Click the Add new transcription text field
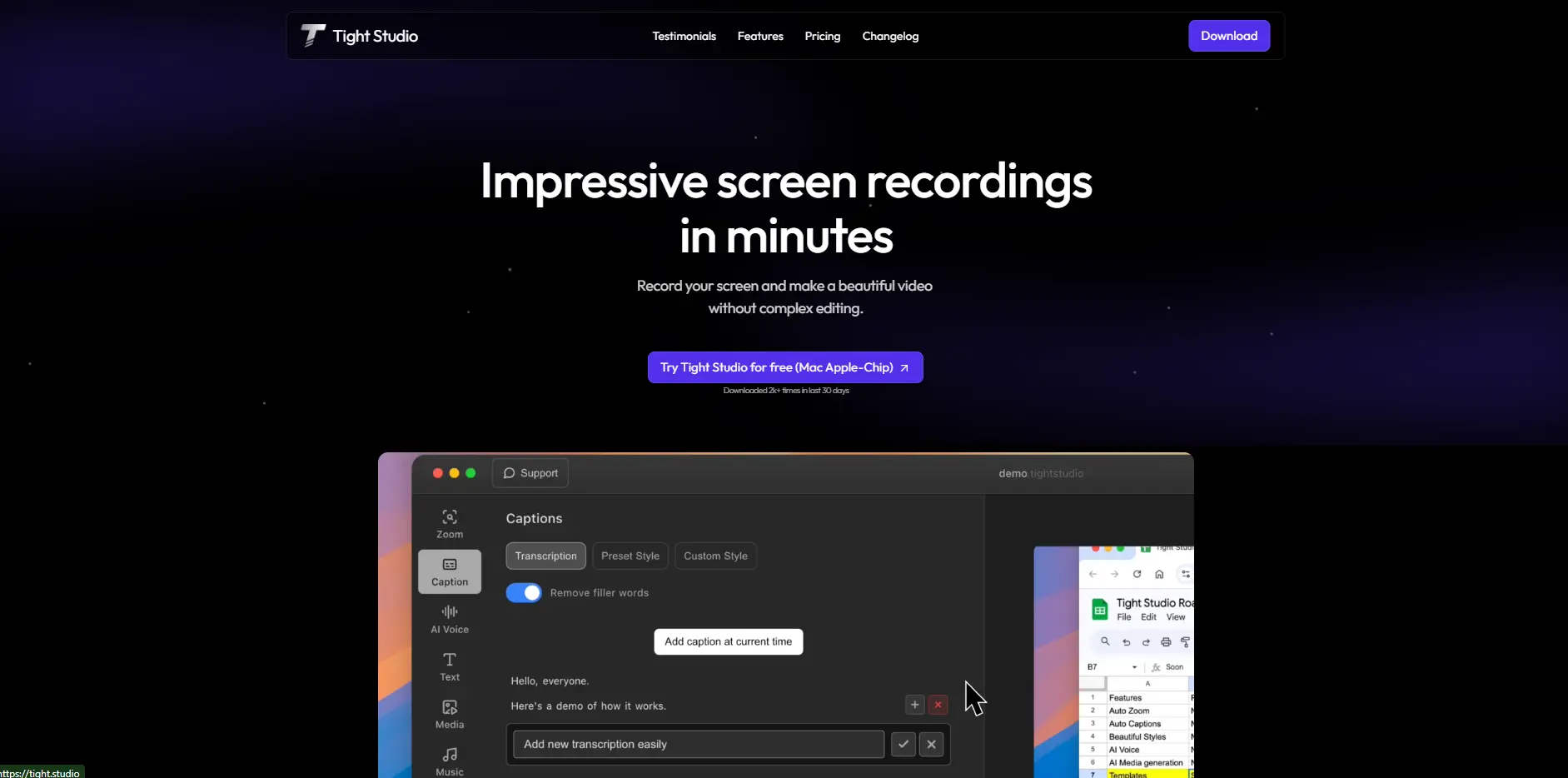The width and height of the screenshot is (1568, 778). [x=699, y=744]
